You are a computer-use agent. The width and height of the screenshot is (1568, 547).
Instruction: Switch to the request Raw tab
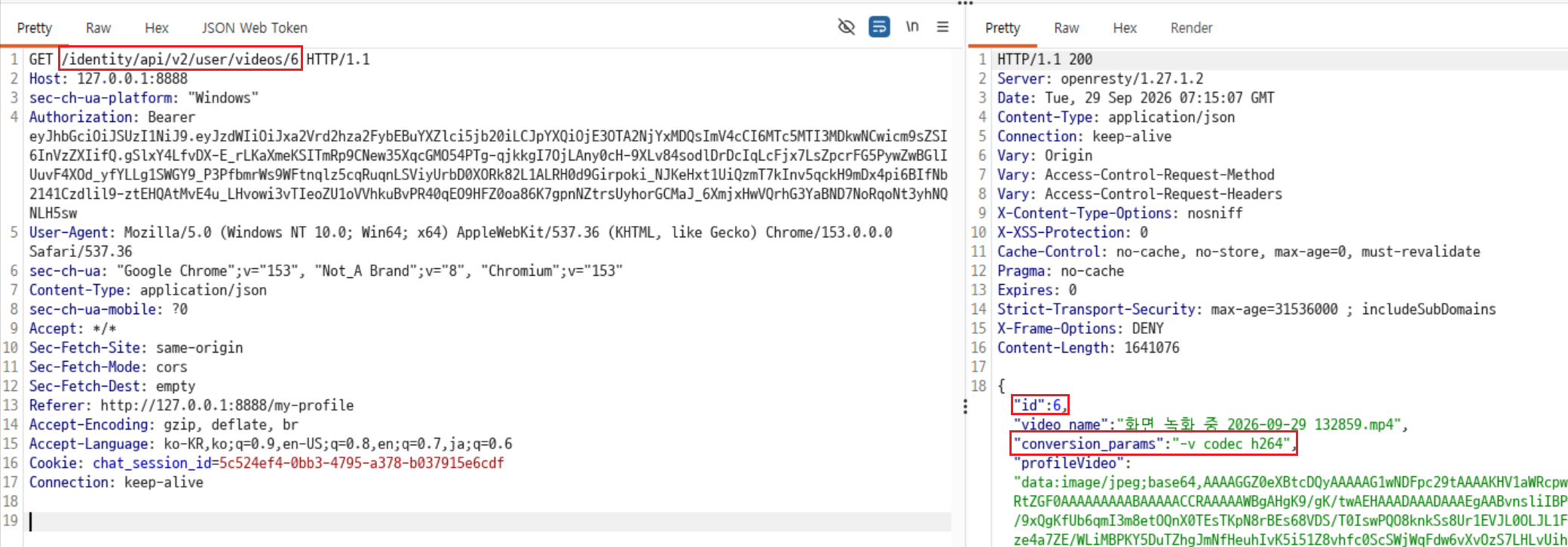pos(98,28)
